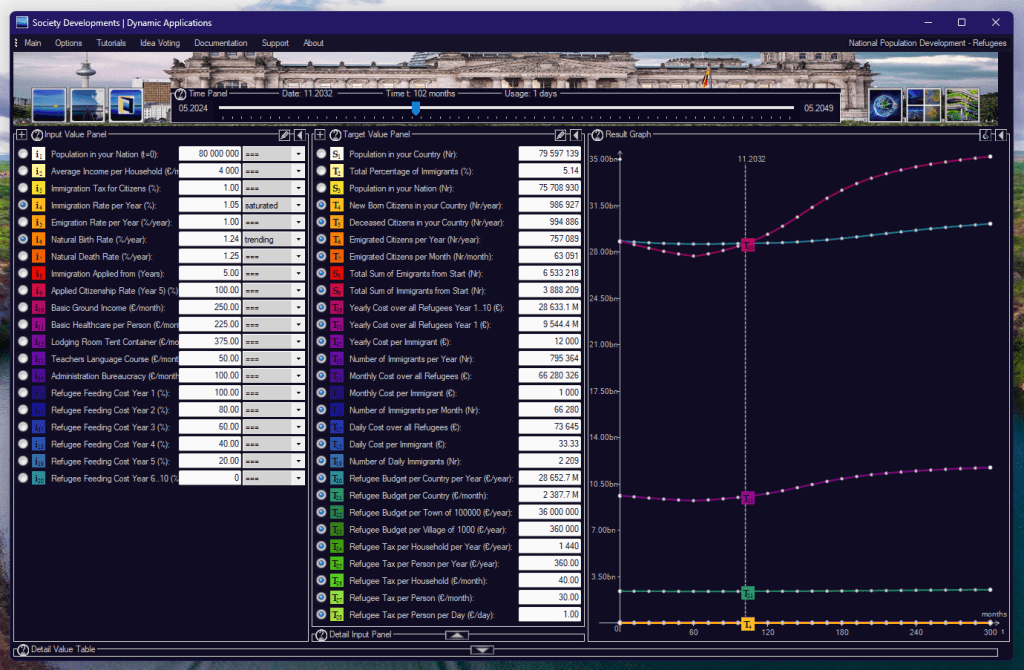Toggle the Immigration Rate per Year radio button
This screenshot has height=670, width=1024.
coord(23,205)
